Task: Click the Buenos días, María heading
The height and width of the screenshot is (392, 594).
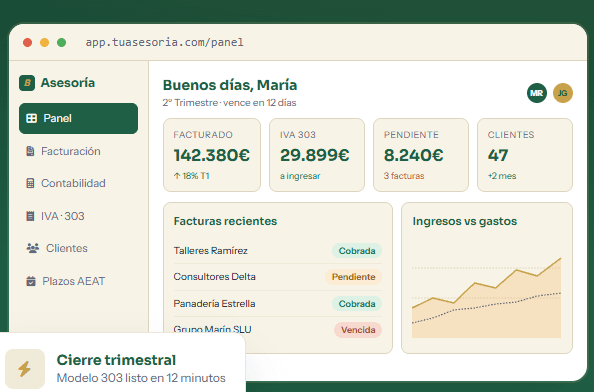Action: pos(230,85)
